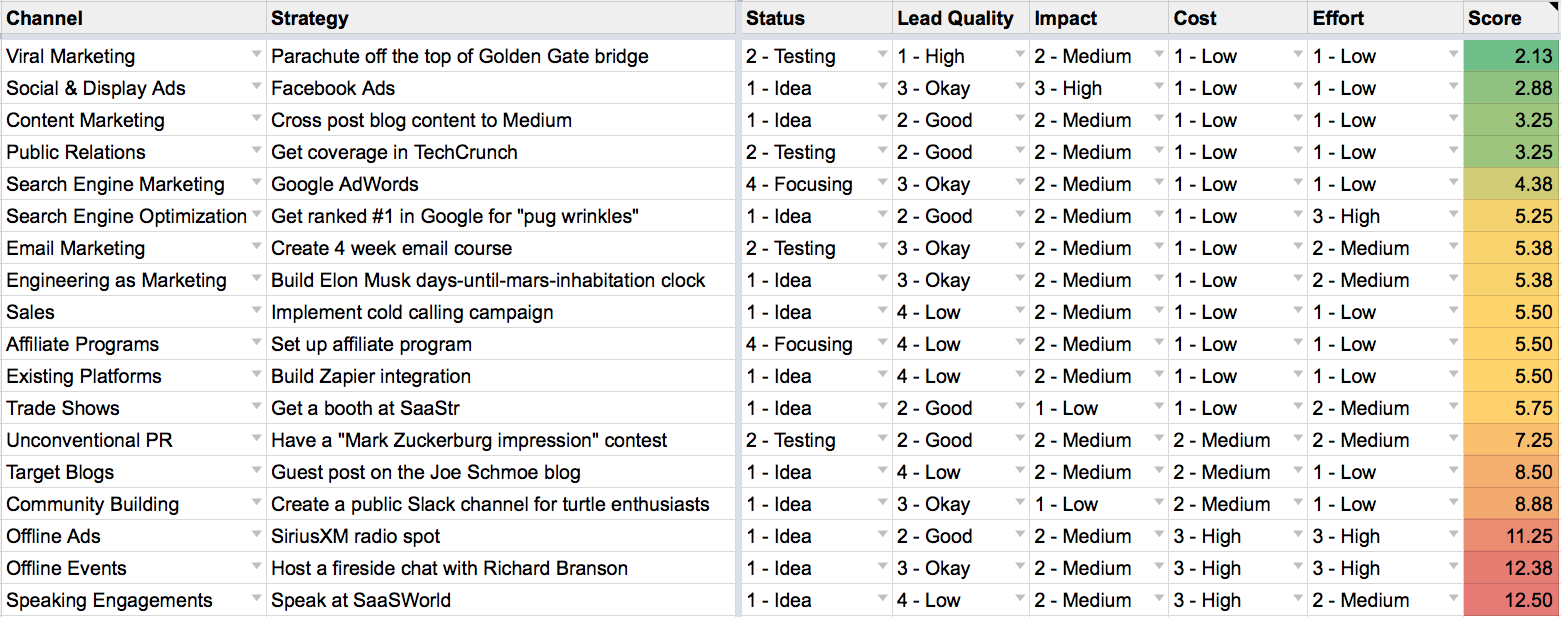
Task: Expand Effort dropdown in pug wrinkles SEO row
Action: click(x=1453, y=215)
